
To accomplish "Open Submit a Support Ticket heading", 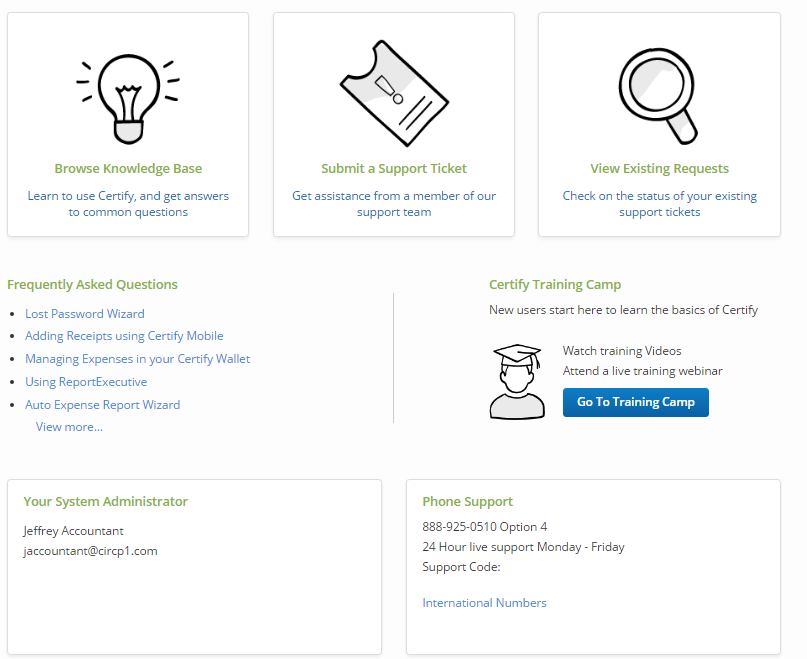I will [x=394, y=168].
